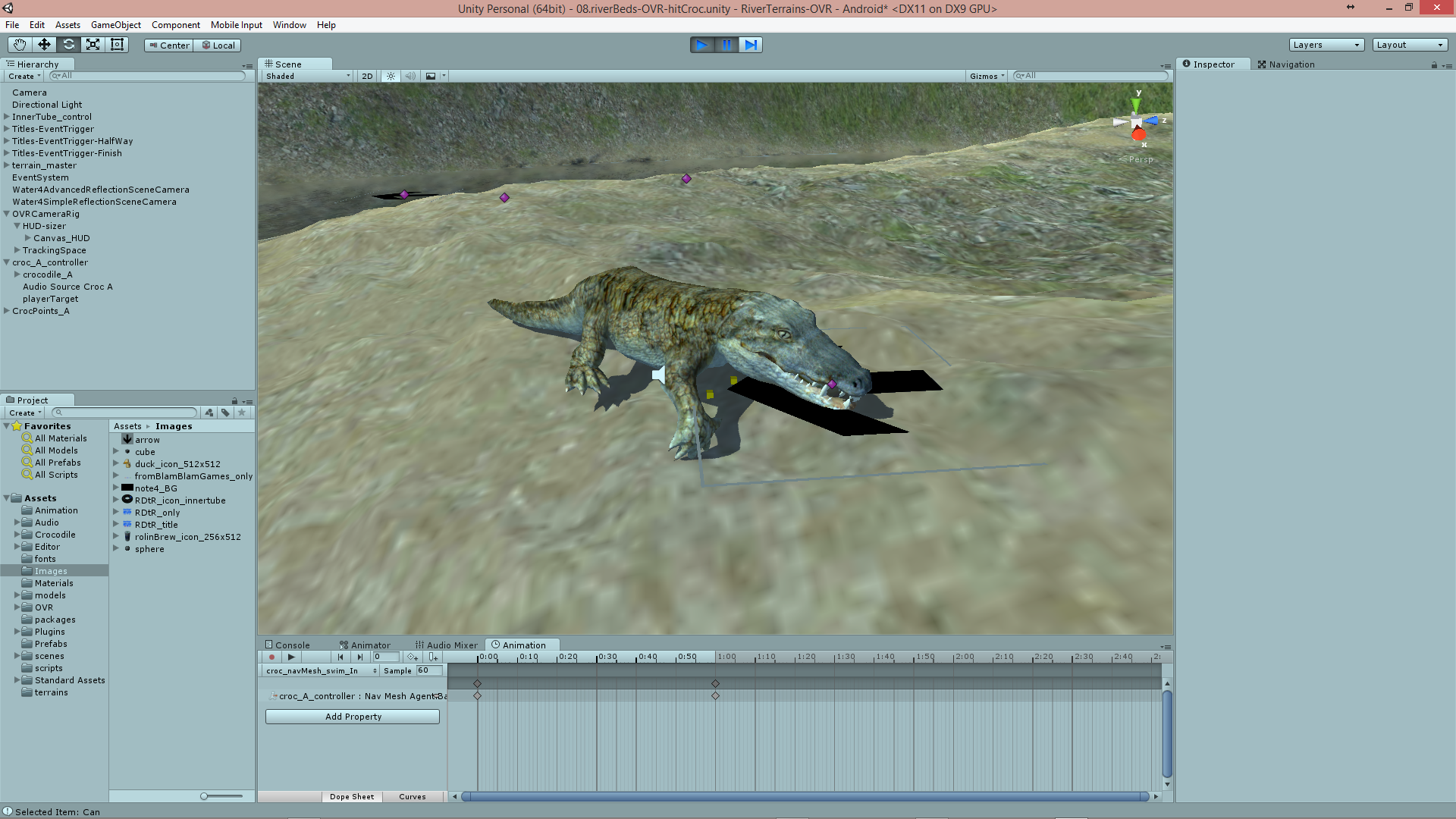
Task: Select the Move tool
Action: pyautogui.click(x=44, y=45)
